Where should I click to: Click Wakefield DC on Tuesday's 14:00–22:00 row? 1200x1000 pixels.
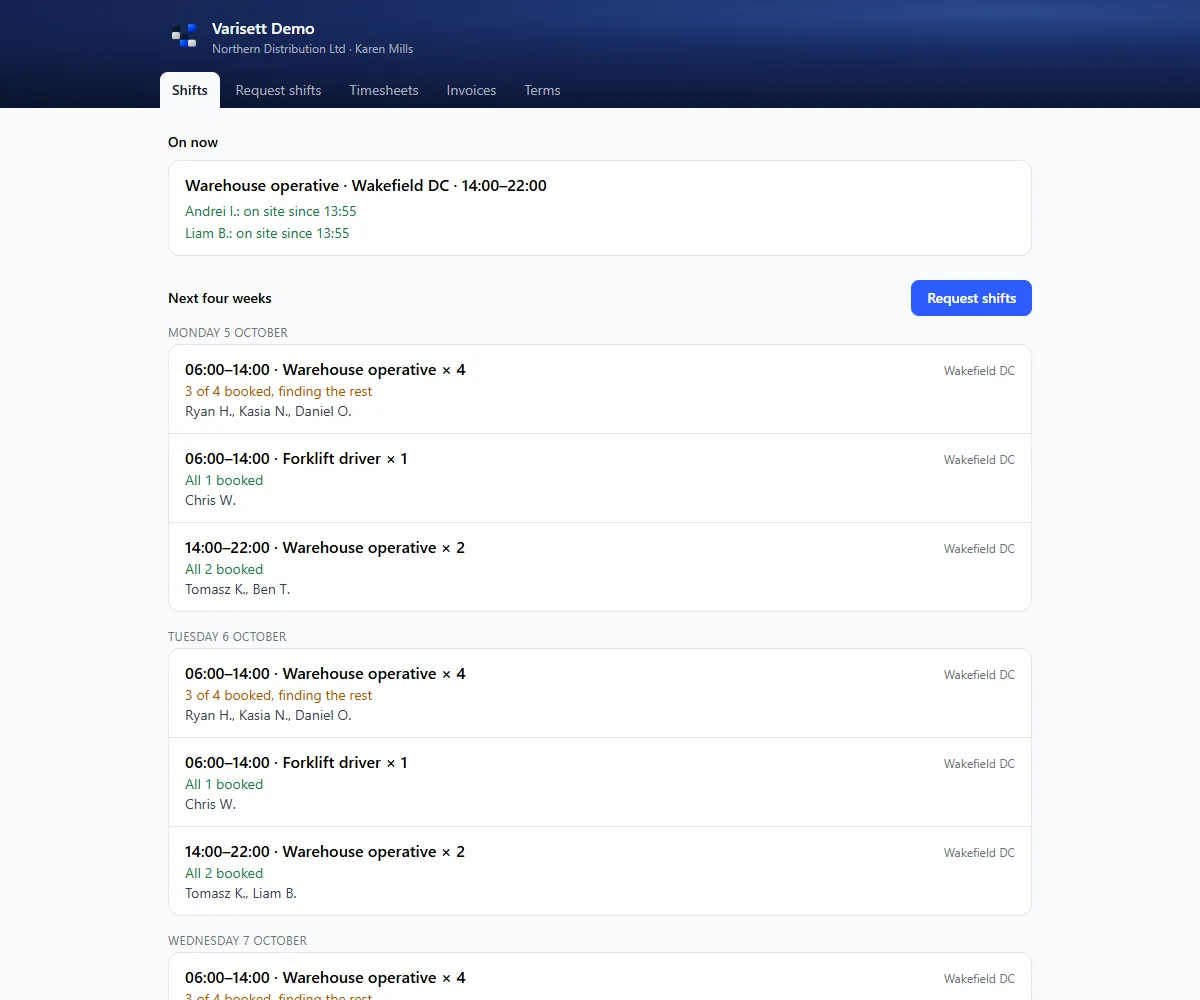[x=979, y=853]
